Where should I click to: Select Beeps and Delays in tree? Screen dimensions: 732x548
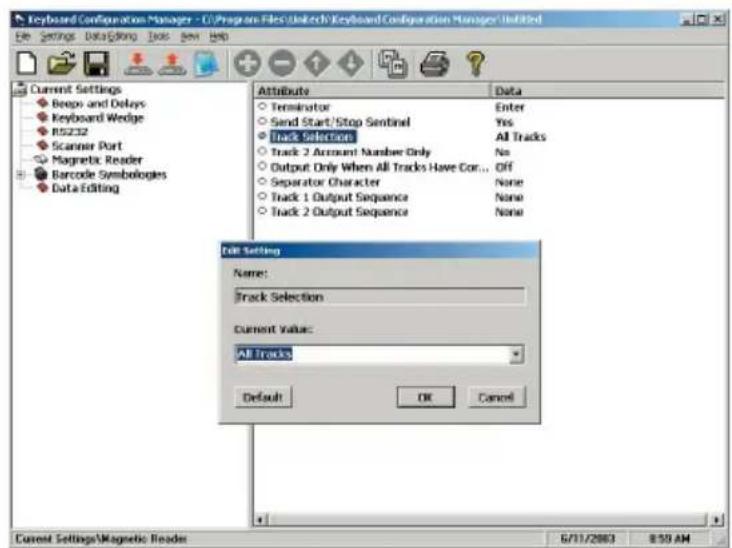point(99,103)
